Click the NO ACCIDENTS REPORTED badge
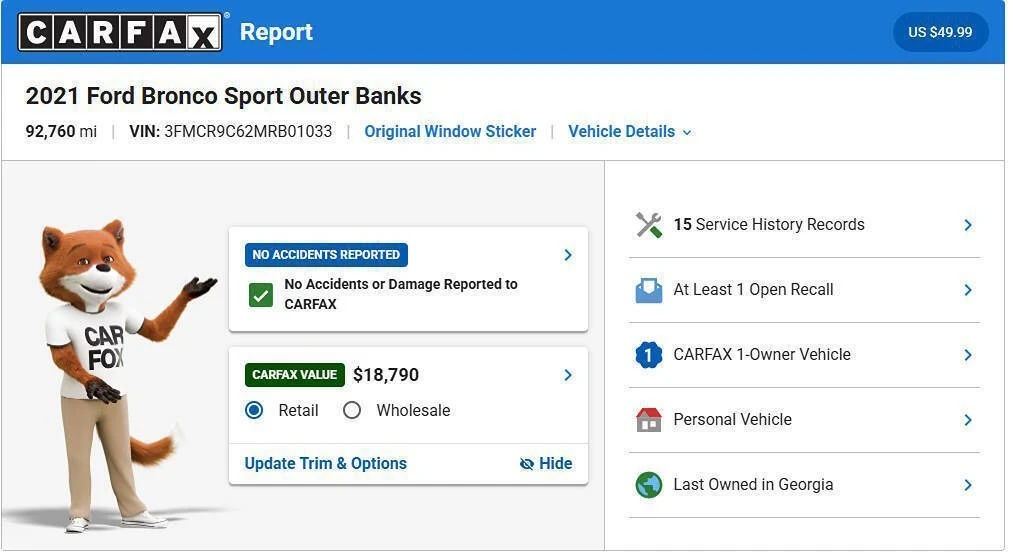The height and width of the screenshot is (554, 1013). [x=326, y=255]
